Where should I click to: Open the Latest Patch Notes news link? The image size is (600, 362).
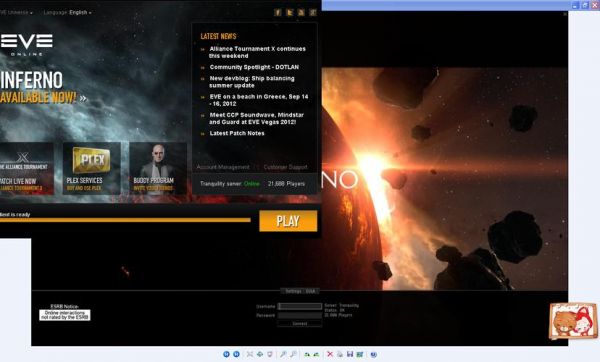tap(237, 133)
